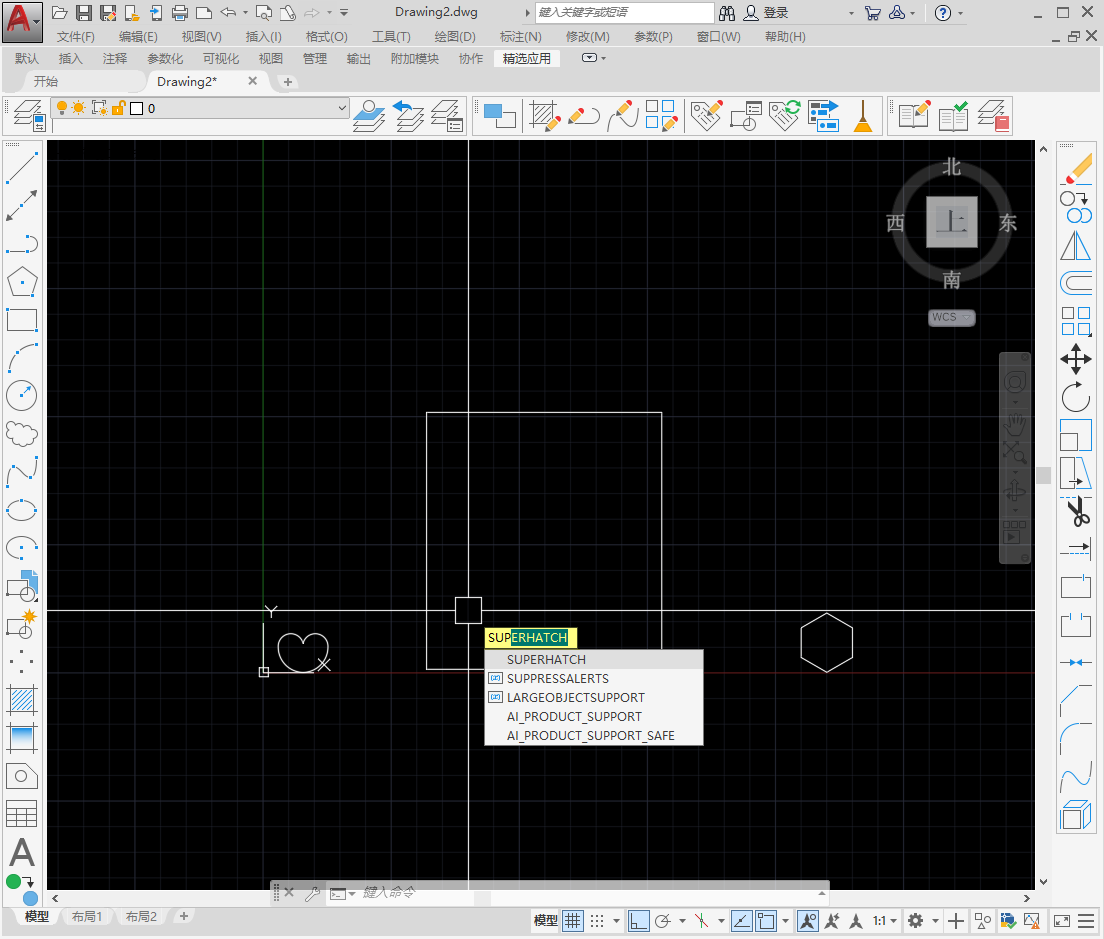Open the 文件(F) menu
Image resolution: width=1104 pixels, height=939 pixels.
(75, 37)
